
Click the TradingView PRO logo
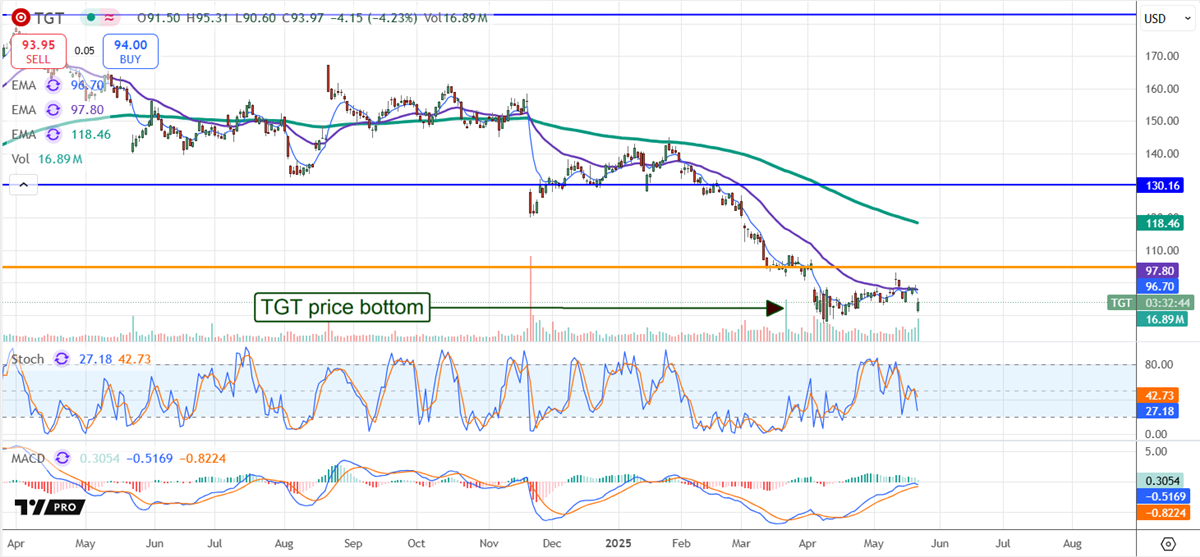(48, 508)
